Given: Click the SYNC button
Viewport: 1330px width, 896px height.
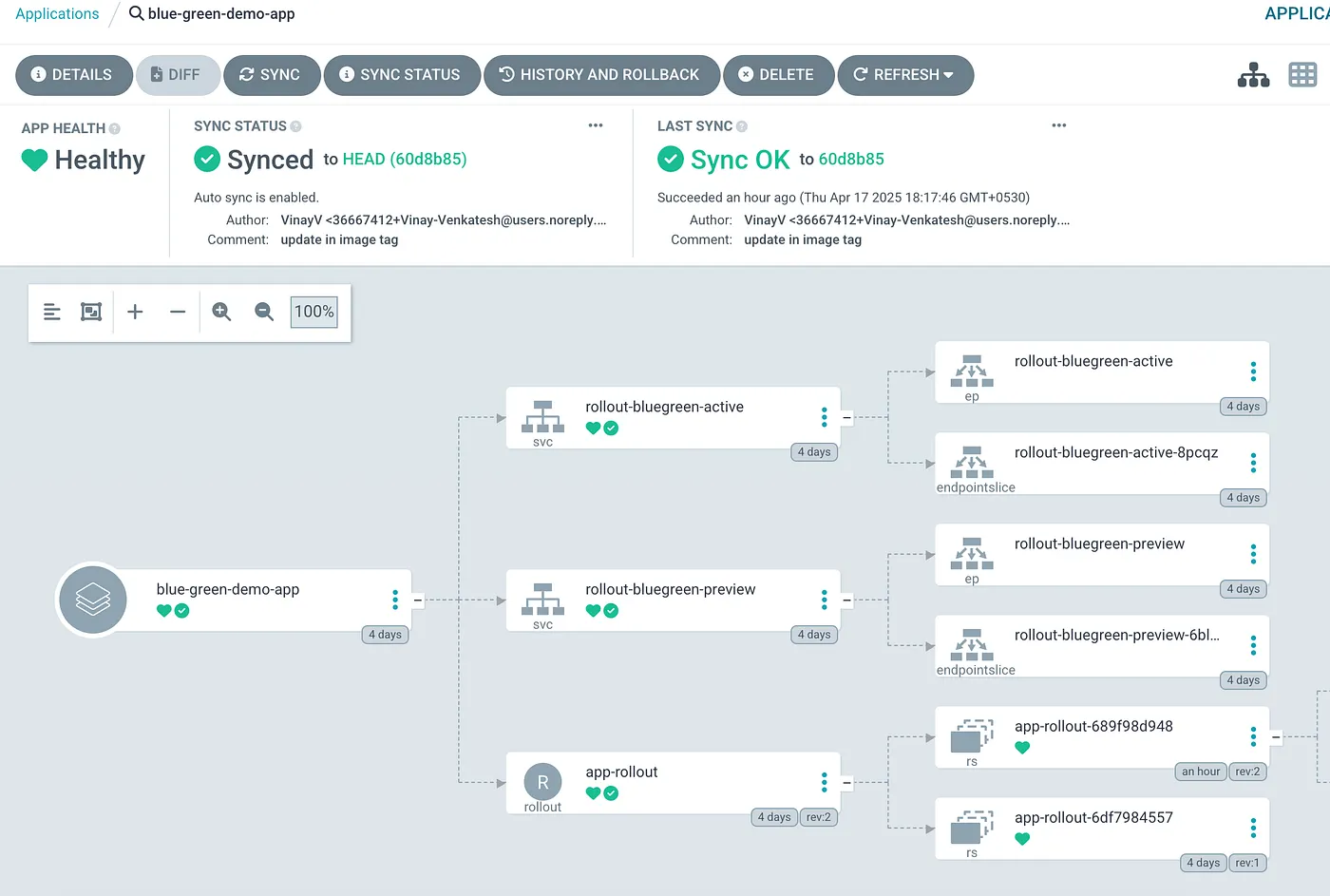Looking at the screenshot, I should pos(271,75).
